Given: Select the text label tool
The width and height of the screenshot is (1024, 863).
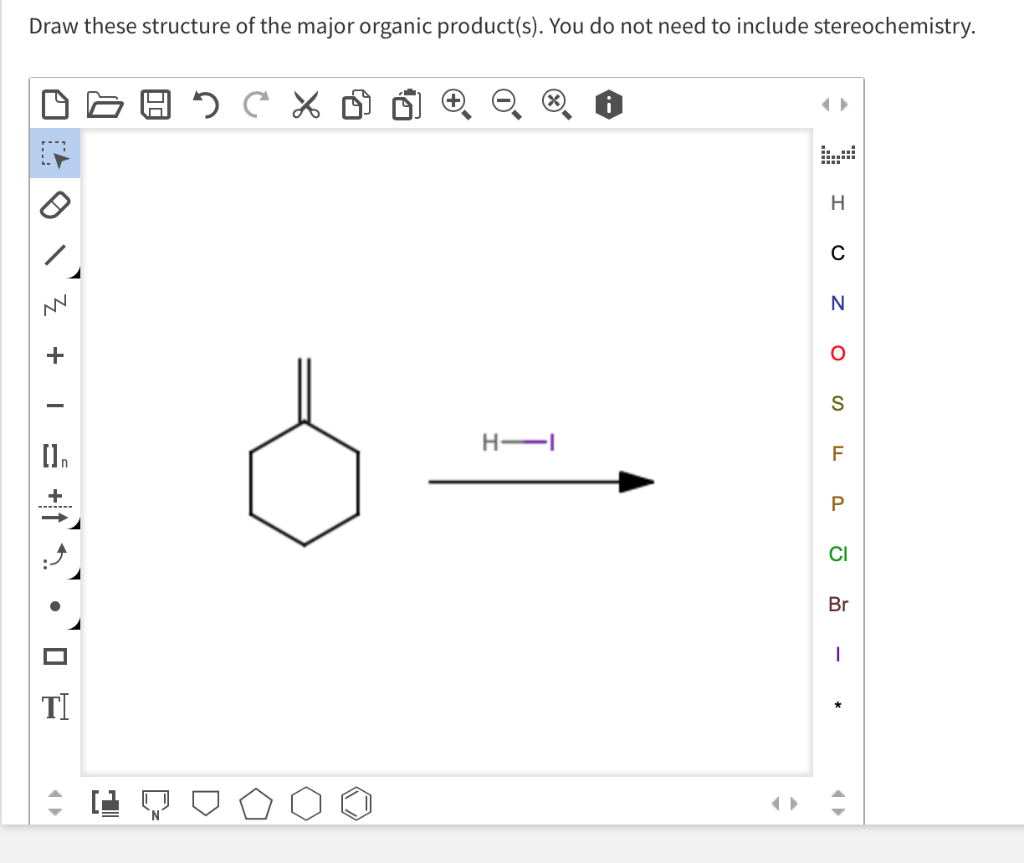Looking at the screenshot, I should [x=55, y=706].
